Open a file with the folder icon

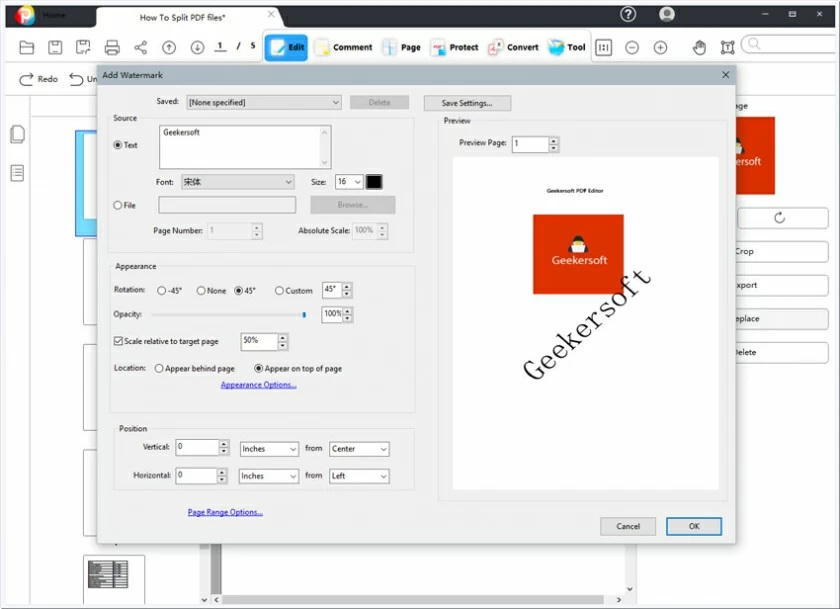[x=27, y=47]
